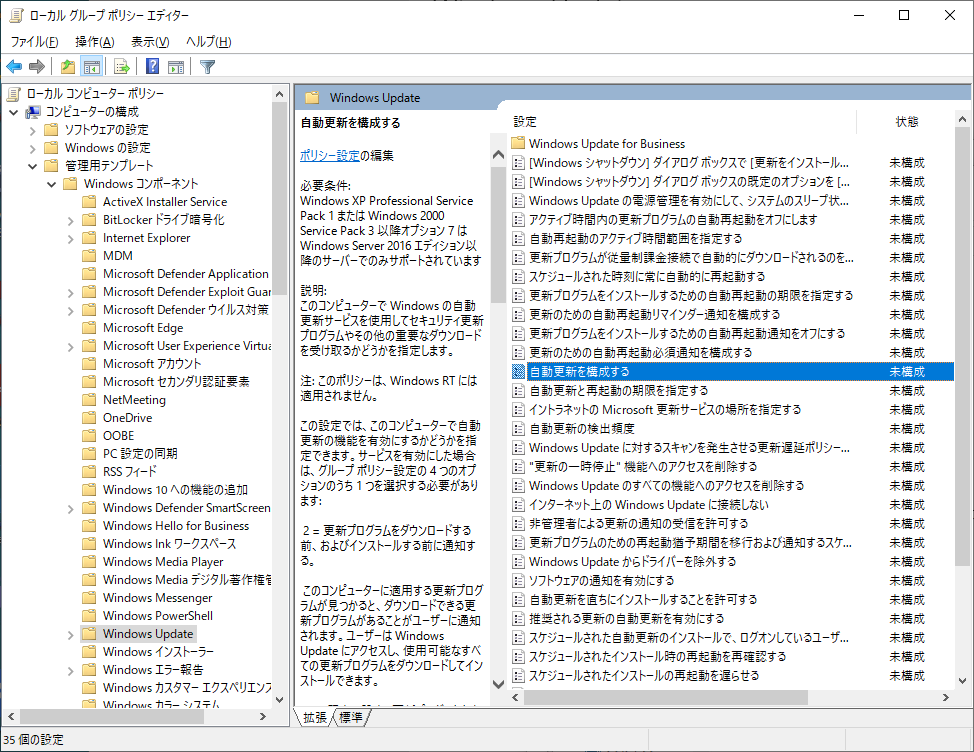
Task: Click the Filter funnel toolbar icon
Action: (207, 66)
